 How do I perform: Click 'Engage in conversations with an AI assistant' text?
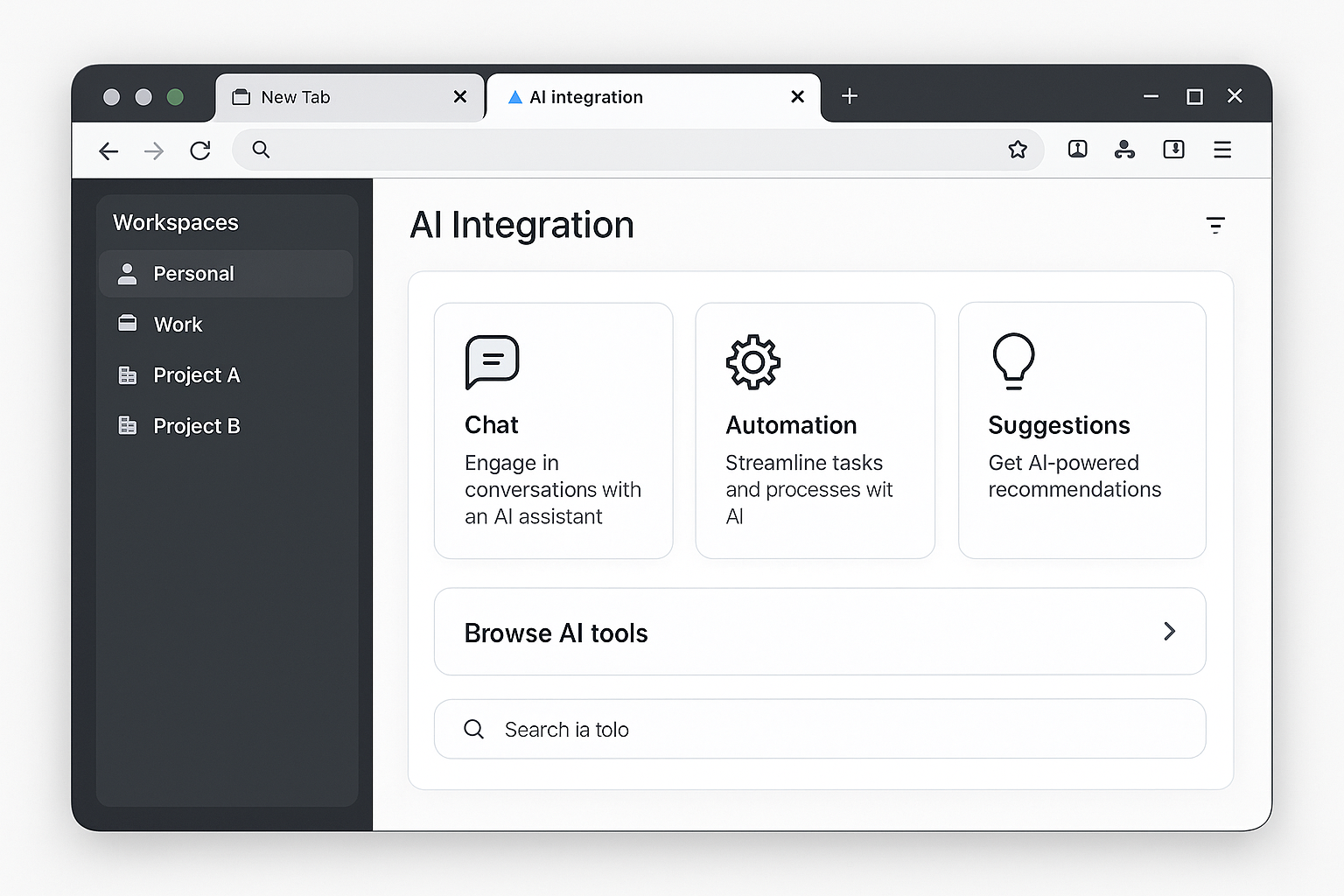pos(553,490)
